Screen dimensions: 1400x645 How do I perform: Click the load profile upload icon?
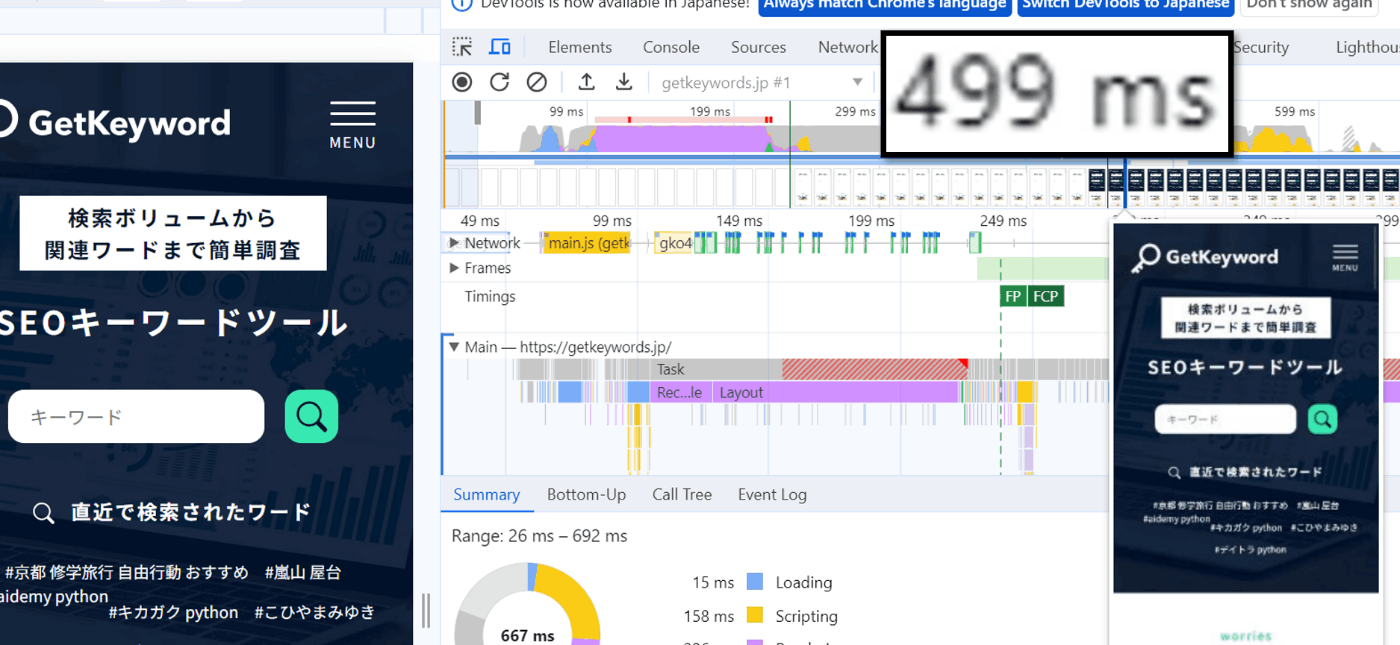point(587,82)
